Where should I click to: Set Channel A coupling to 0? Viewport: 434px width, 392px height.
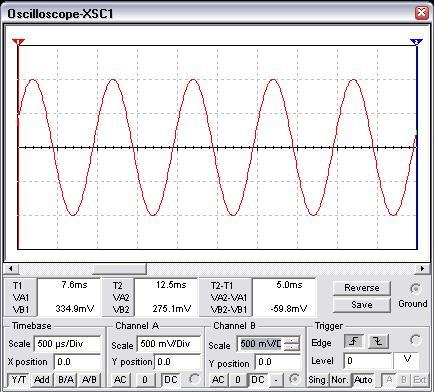(x=145, y=380)
